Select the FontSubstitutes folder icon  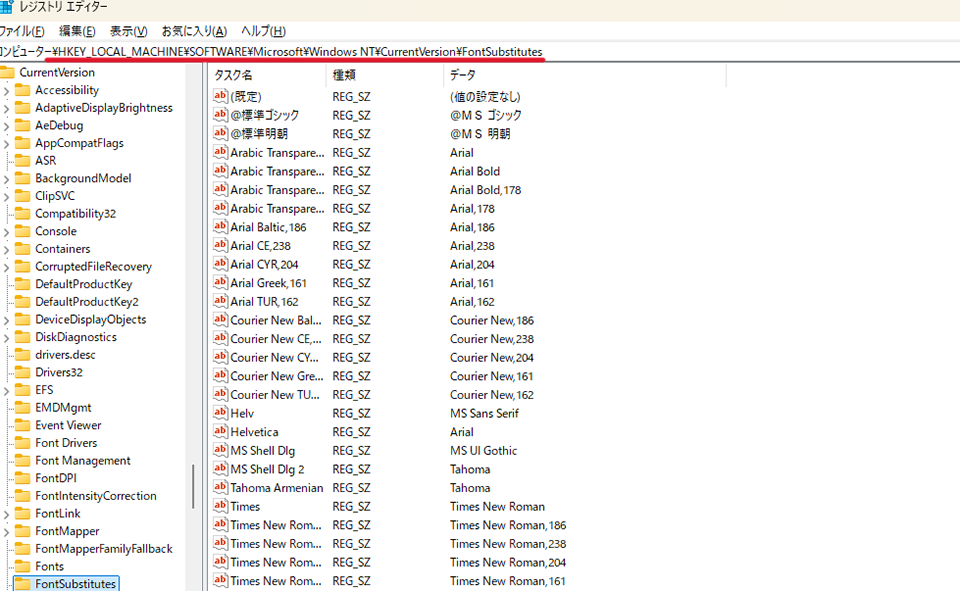(23, 584)
